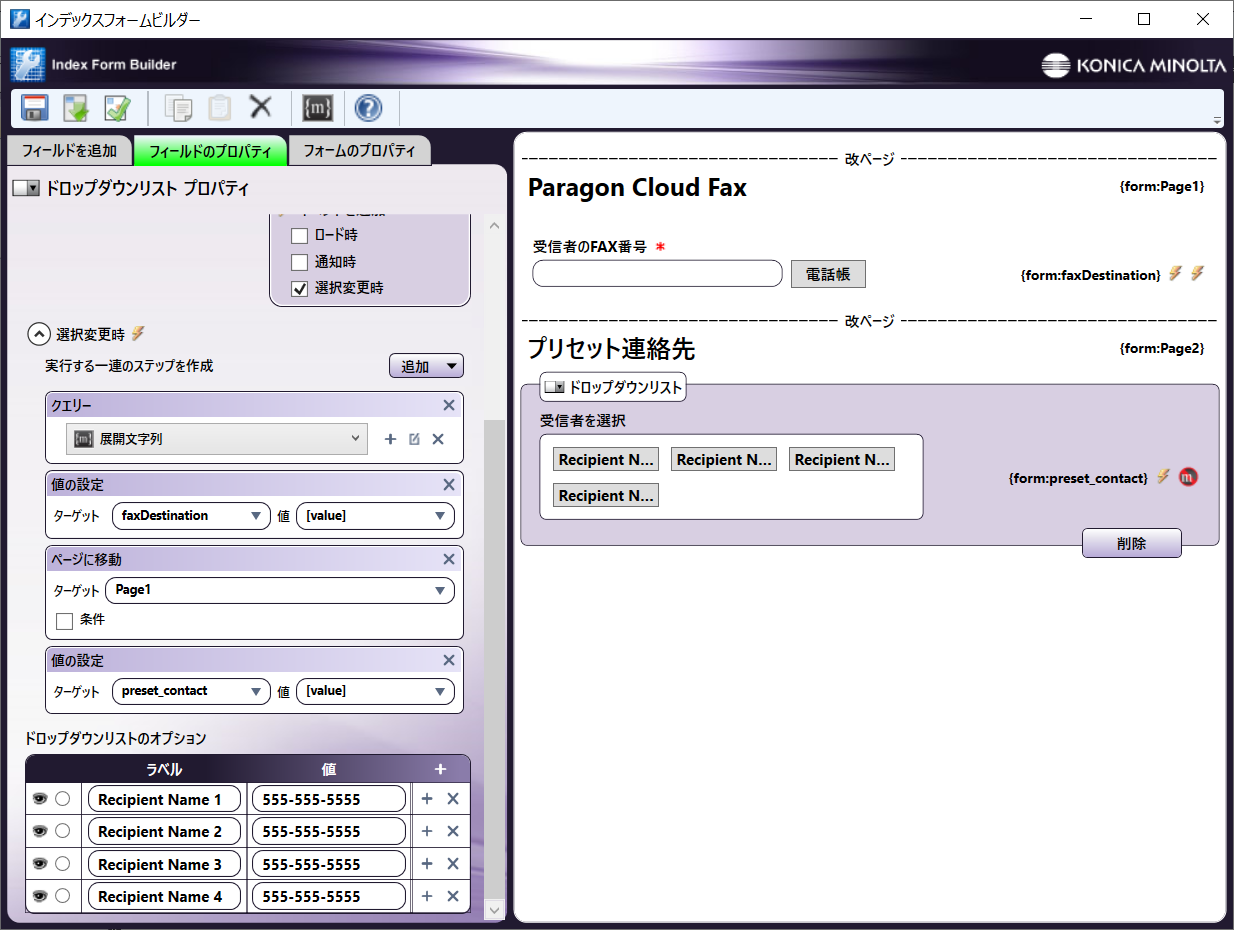Remove the クエリー step with its header X

pos(449,405)
